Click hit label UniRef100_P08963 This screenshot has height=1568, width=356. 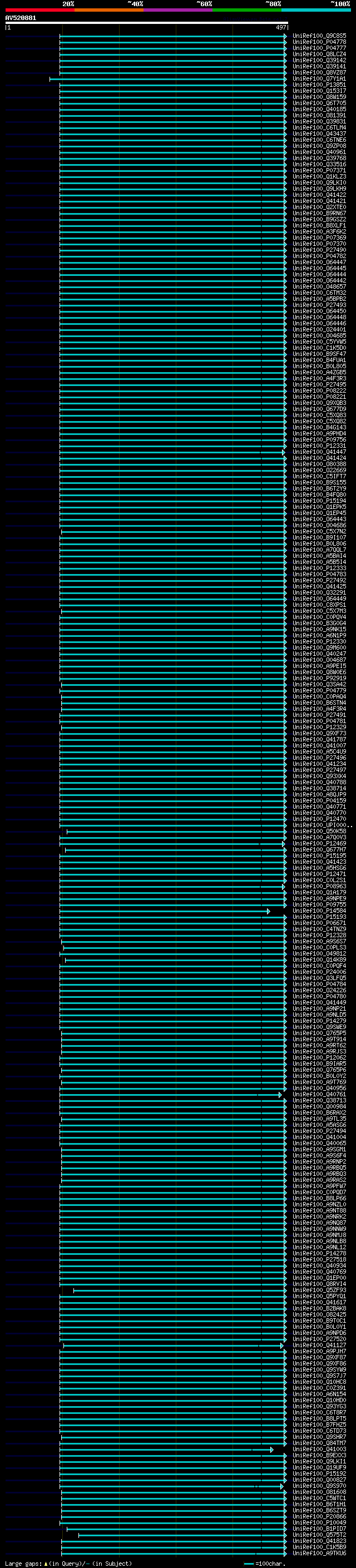point(319,886)
